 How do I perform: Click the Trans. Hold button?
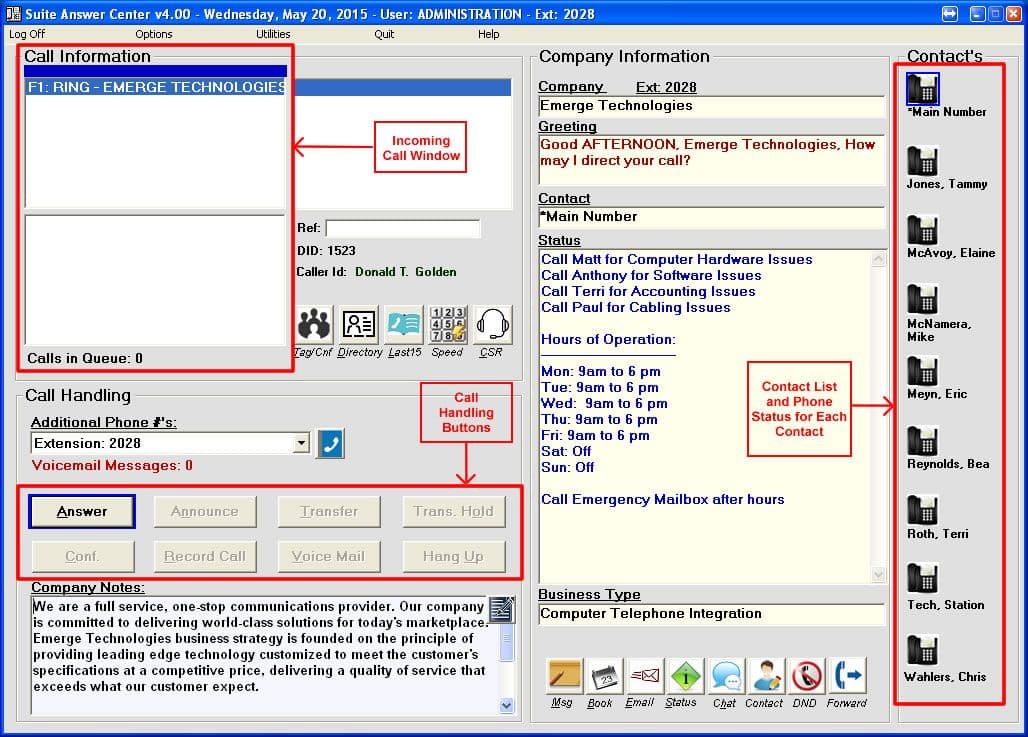coord(453,511)
